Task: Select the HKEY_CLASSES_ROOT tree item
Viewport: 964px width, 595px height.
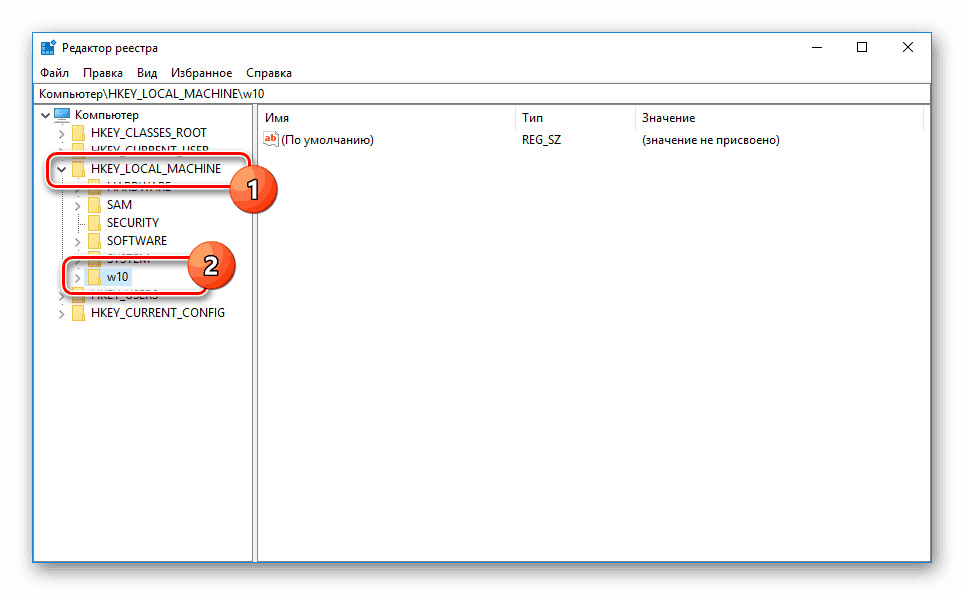Action: (149, 133)
